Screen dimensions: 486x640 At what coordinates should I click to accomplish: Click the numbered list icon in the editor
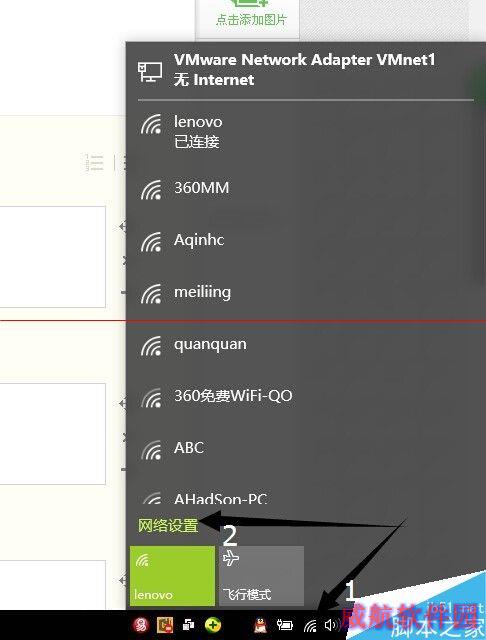94,163
